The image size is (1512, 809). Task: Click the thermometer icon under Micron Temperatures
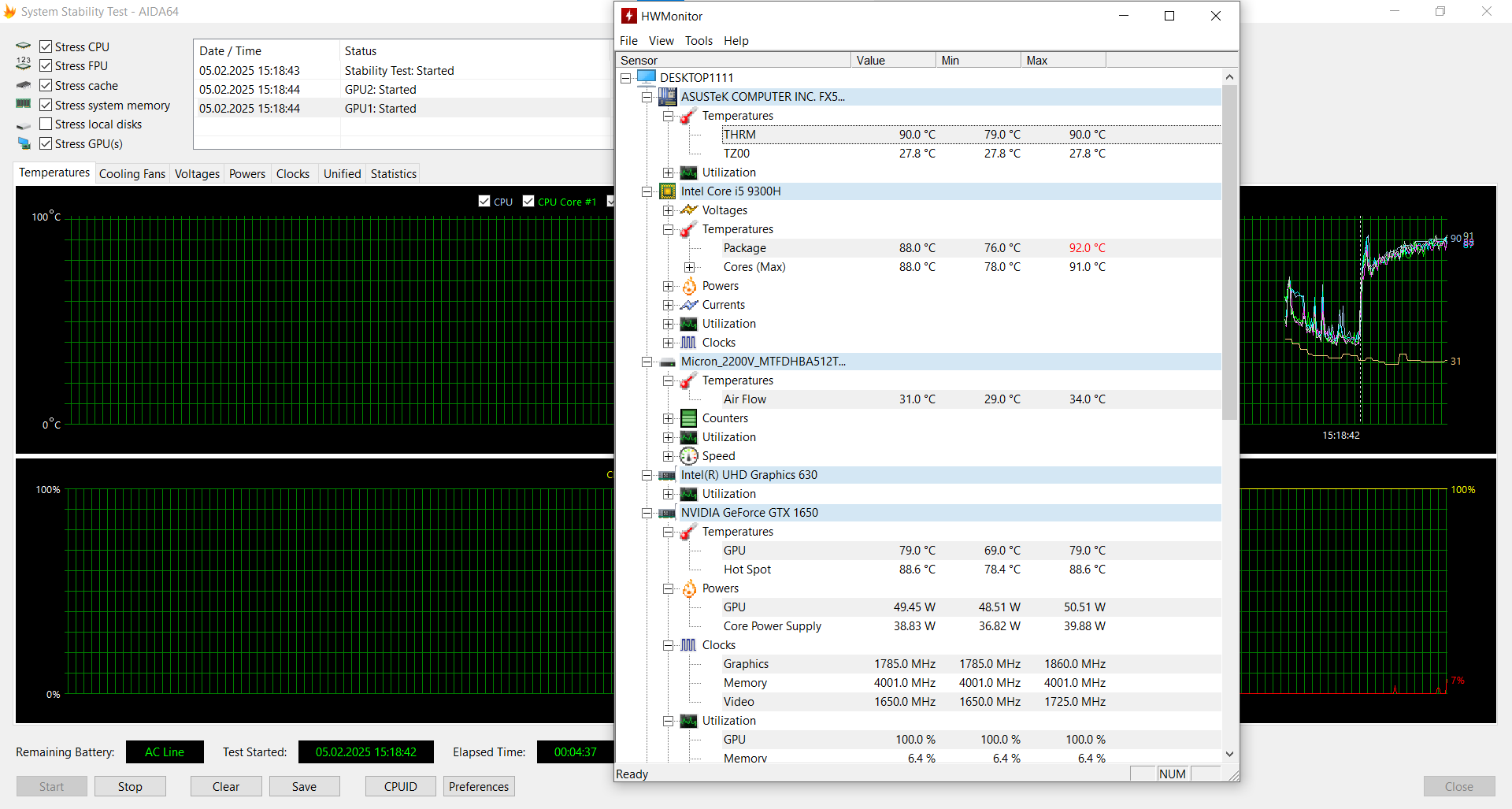click(x=688, y=380)
